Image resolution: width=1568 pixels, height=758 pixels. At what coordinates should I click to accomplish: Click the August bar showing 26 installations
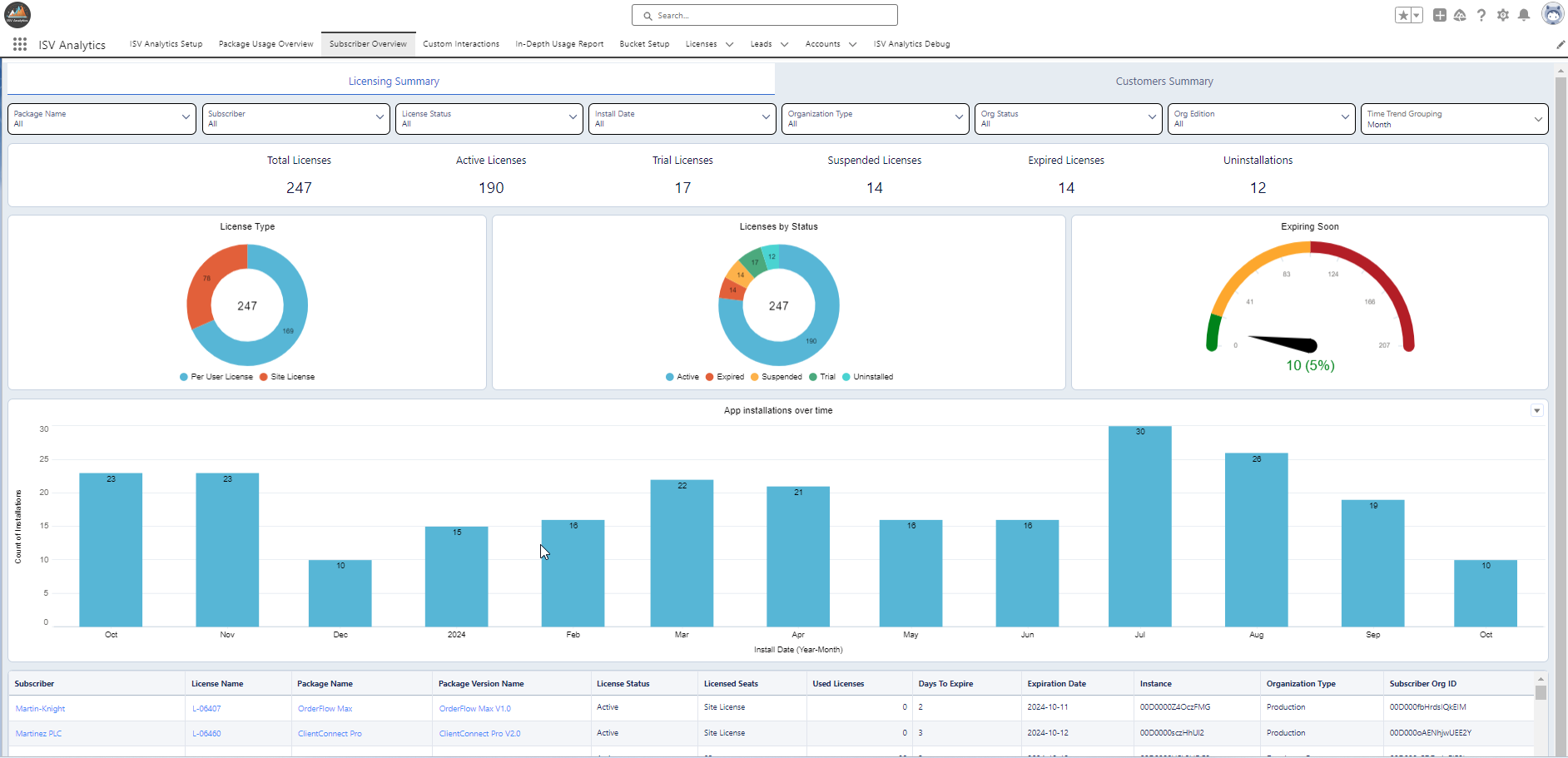tap(1257, 539)
